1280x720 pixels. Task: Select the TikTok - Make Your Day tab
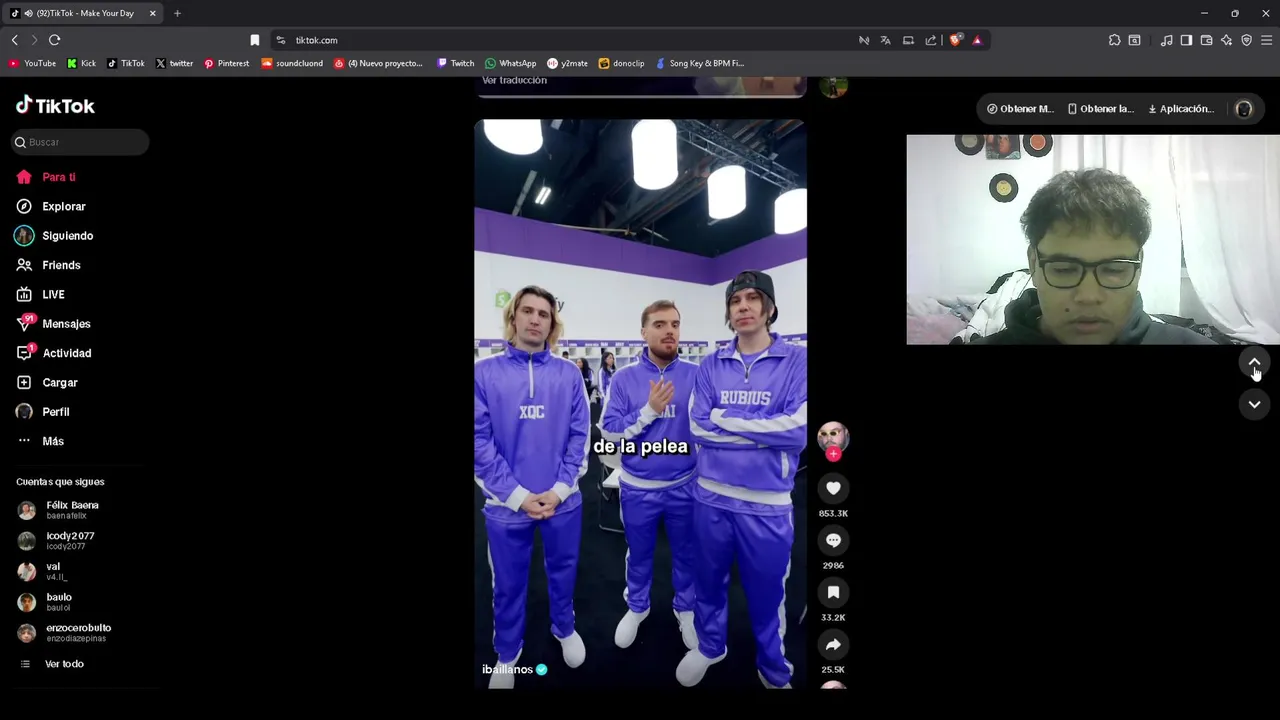tap(82, 13)
